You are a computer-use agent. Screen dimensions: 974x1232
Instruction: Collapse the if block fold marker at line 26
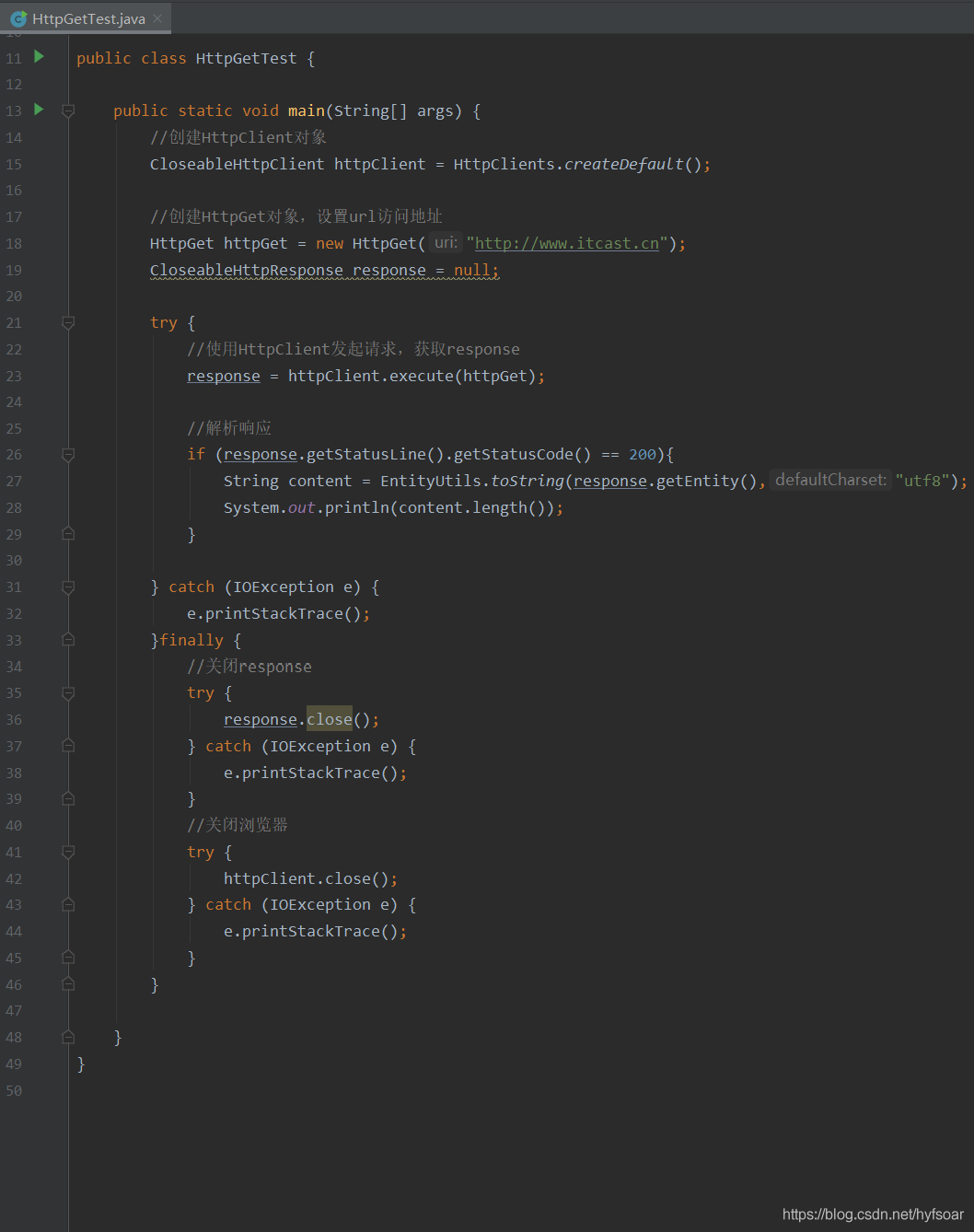pyautogui.click(x=68, y=455)
